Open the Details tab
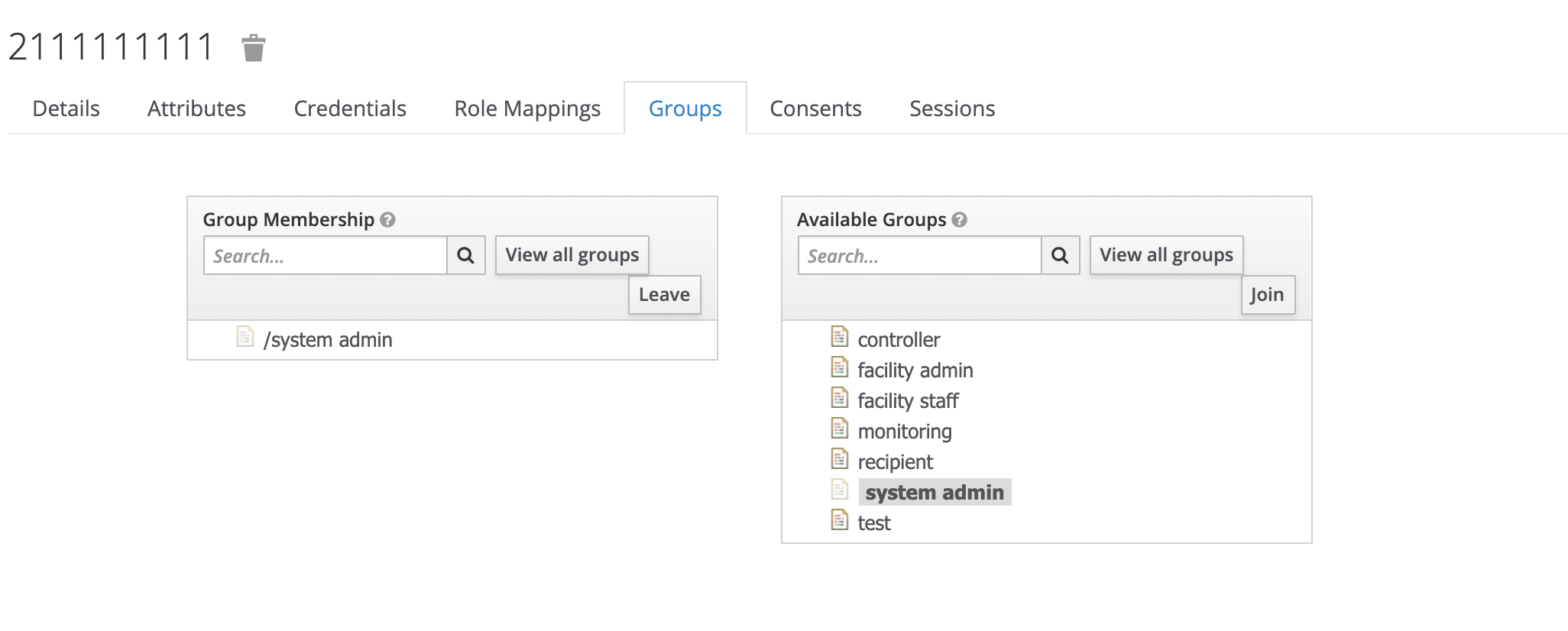This screenshot has width=1568, height=631. pyautogui.click(x=66, y=108)
